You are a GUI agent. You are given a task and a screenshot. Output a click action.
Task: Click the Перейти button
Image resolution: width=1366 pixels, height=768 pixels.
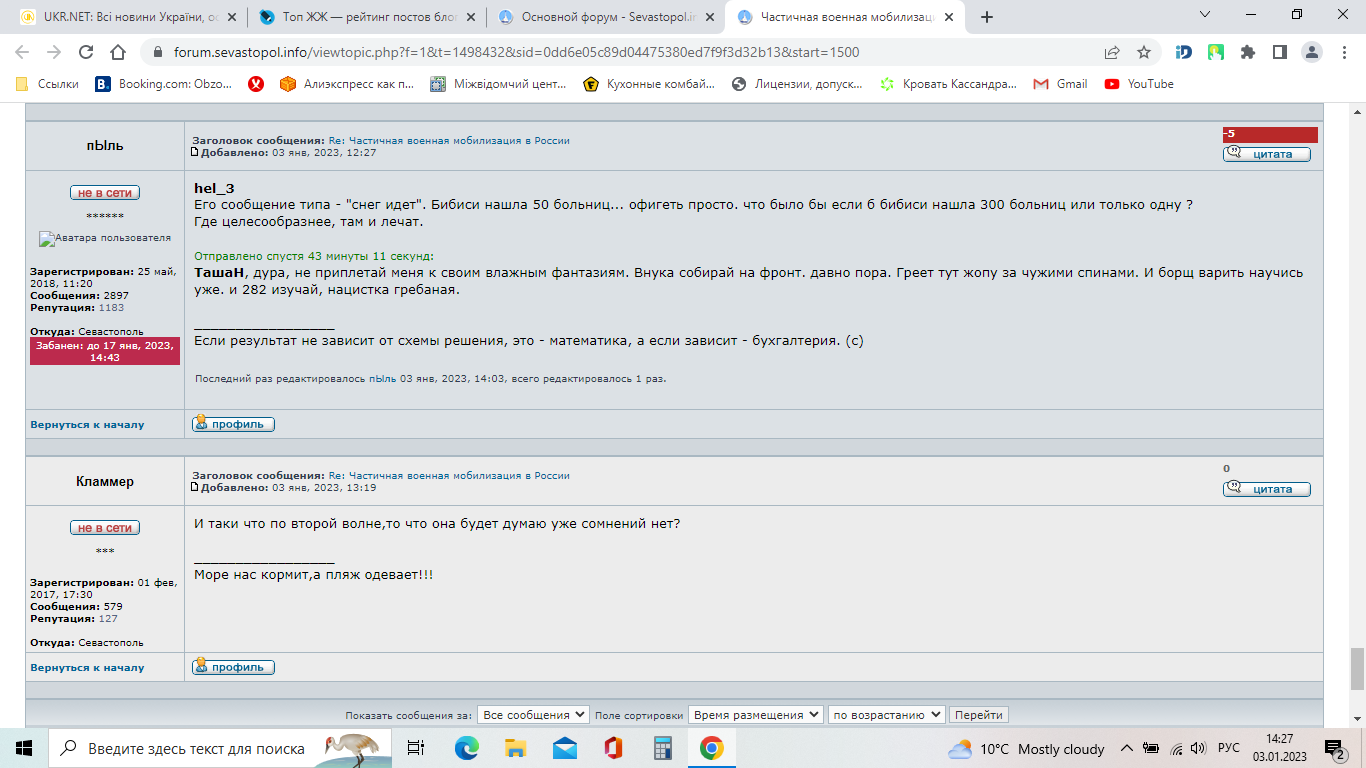(978, 715)
